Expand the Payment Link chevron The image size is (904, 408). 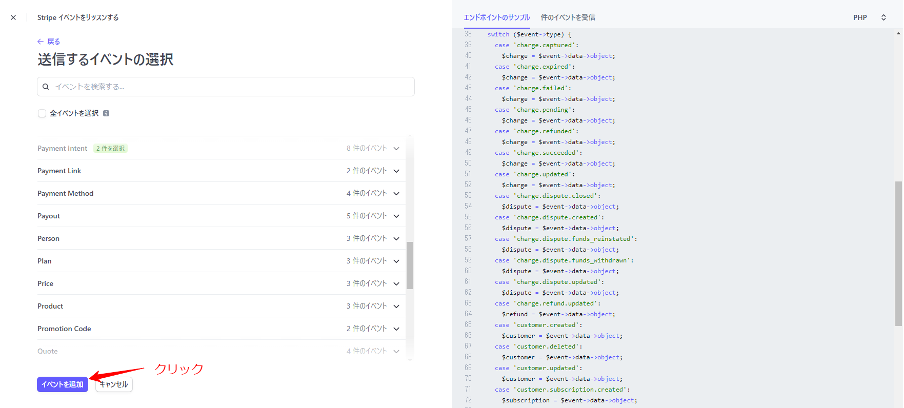[x=397, y=171]
